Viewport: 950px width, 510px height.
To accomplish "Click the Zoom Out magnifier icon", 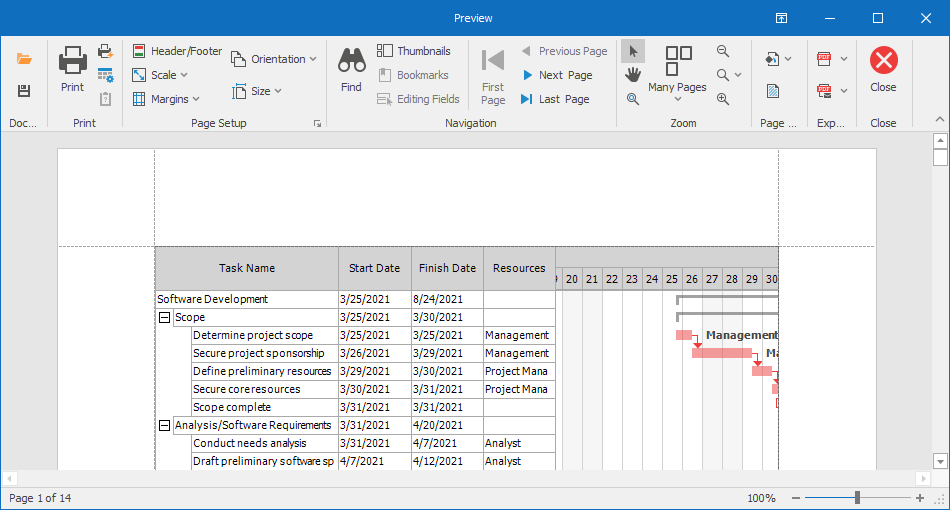I will coord(723,51).
